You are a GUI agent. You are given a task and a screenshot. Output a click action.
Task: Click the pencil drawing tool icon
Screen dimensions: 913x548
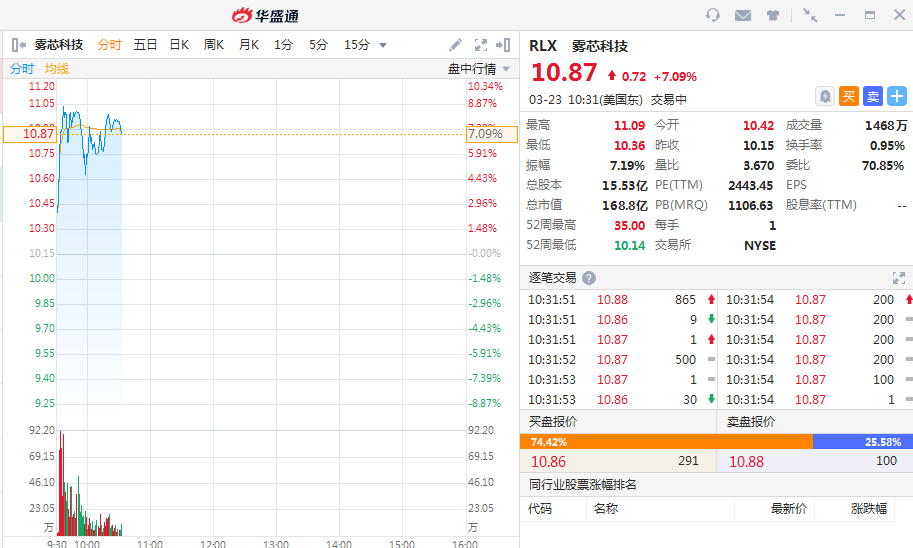[x=456, y=45]
